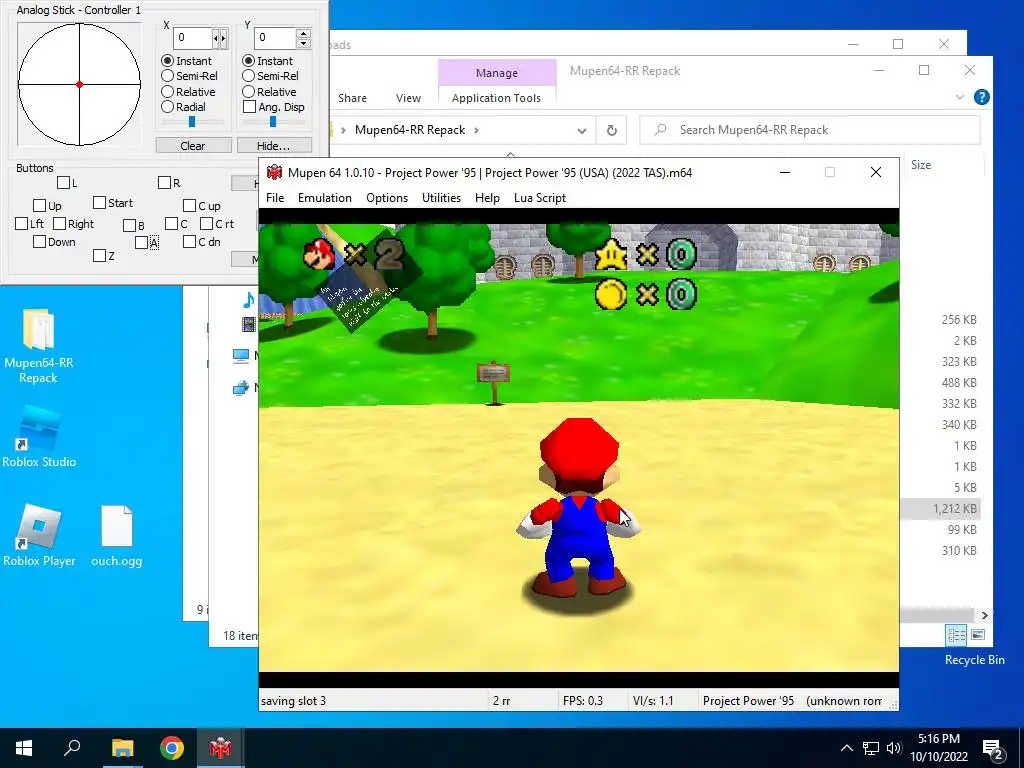The width and height of the screenshot is (1024, 768).
Task: Check the Lft d-pad checkbox
Action: click(x=22, y=224)
